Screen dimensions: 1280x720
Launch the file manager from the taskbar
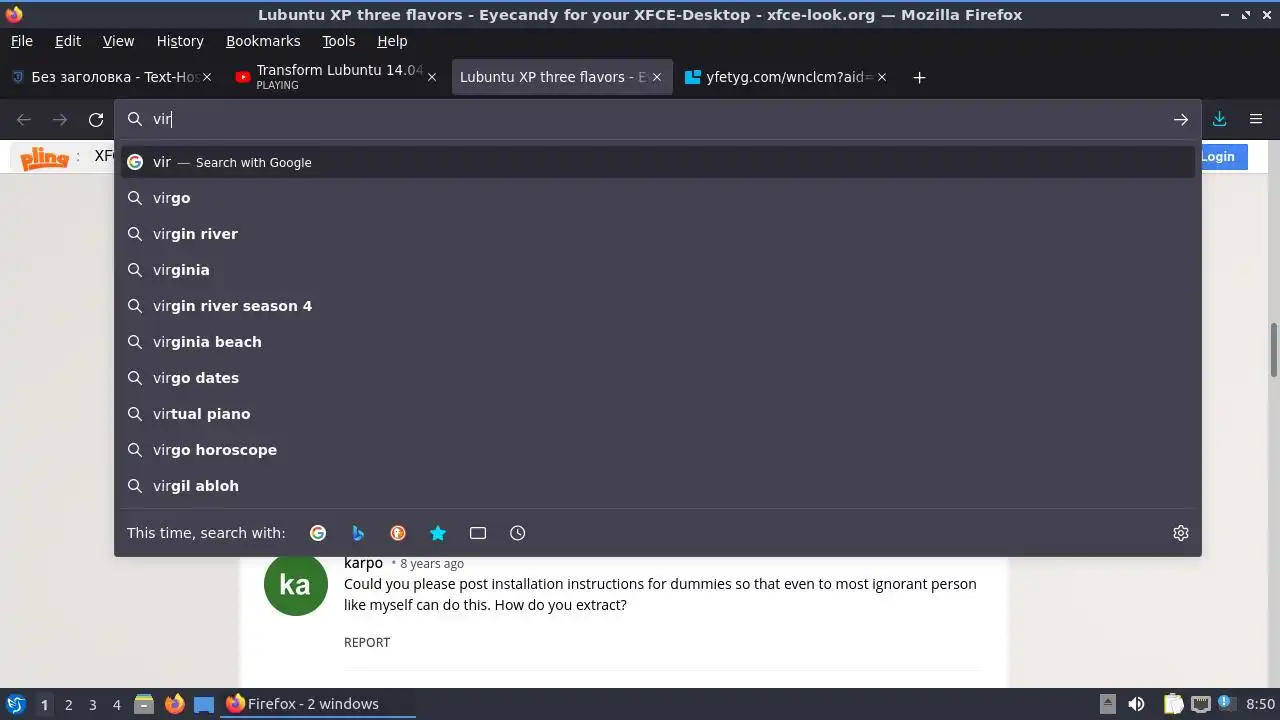pos(144,704)
